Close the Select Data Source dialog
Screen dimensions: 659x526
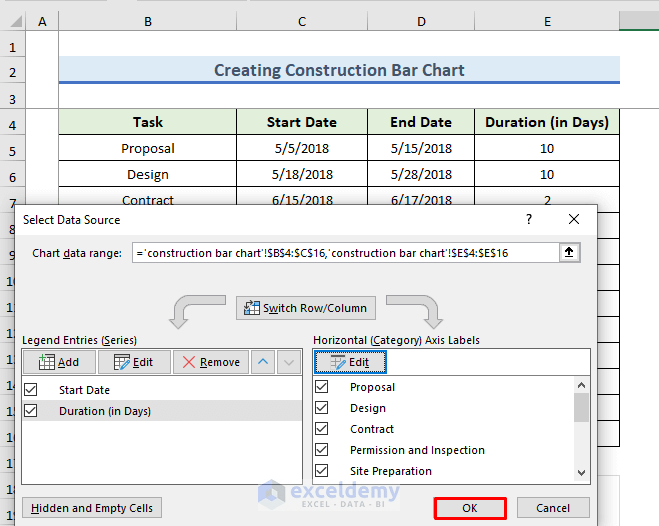[x=574, y=219]
